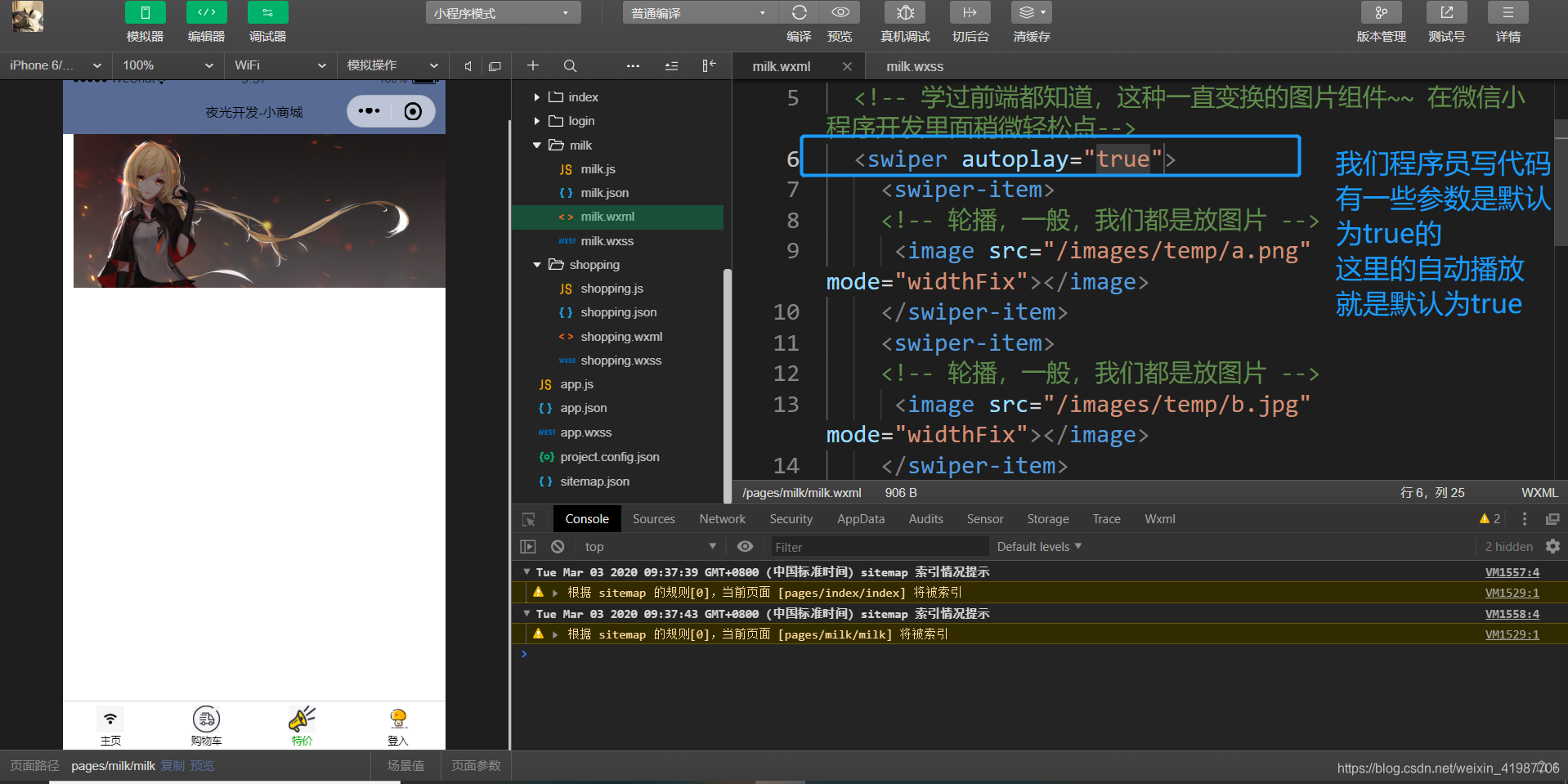
Task: Collapse the milk folder
Action: tap(537, 146)
